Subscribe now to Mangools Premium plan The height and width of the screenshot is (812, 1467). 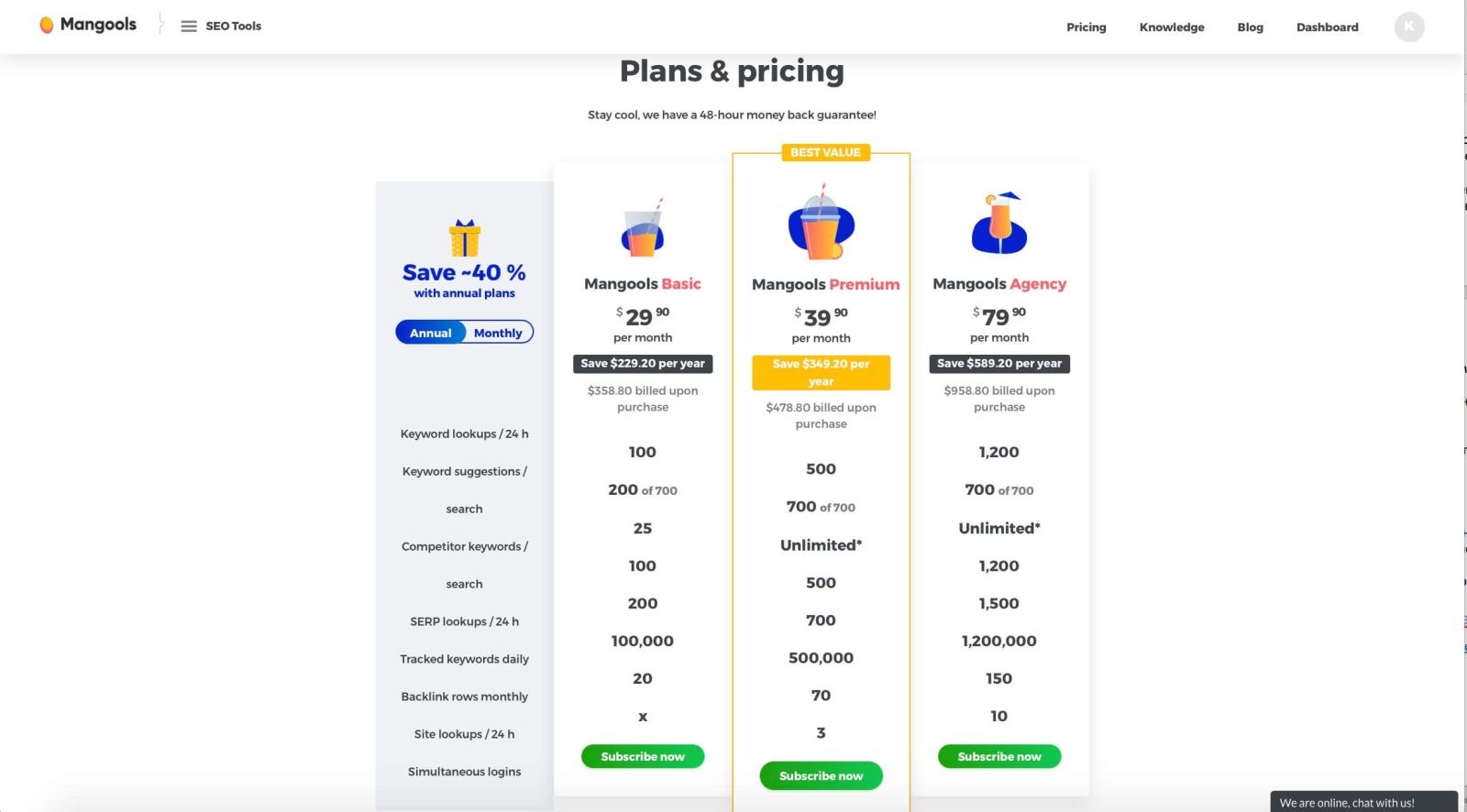(x=821, y=776)
